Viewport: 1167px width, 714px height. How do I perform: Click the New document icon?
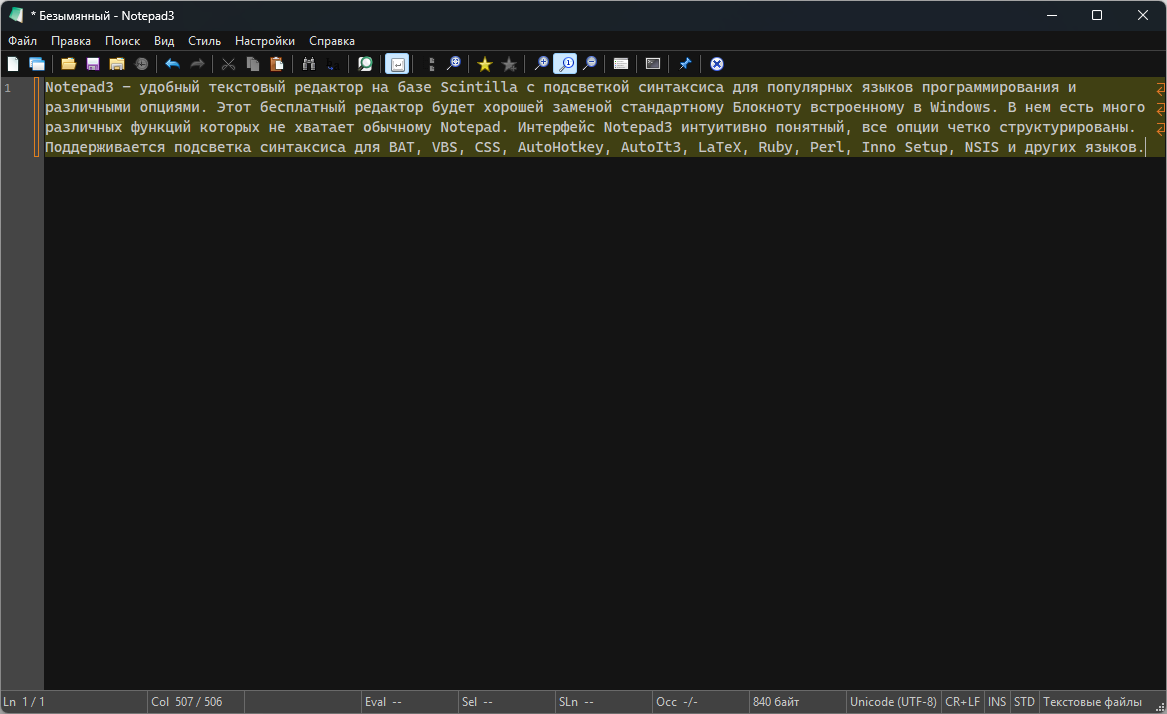tap(13, 64)
